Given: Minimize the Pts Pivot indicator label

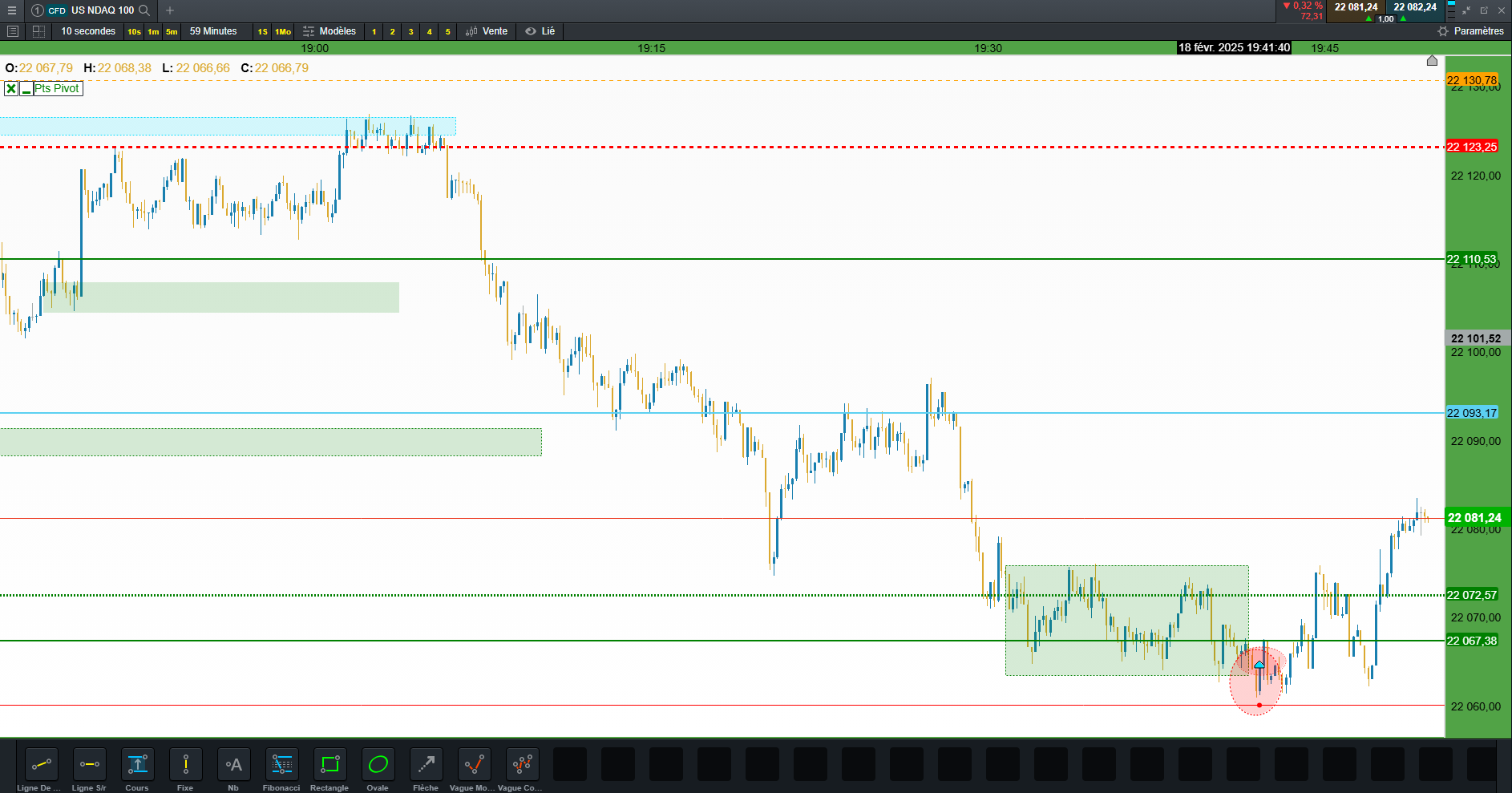Looking at the screenshot, I should 26,88.
